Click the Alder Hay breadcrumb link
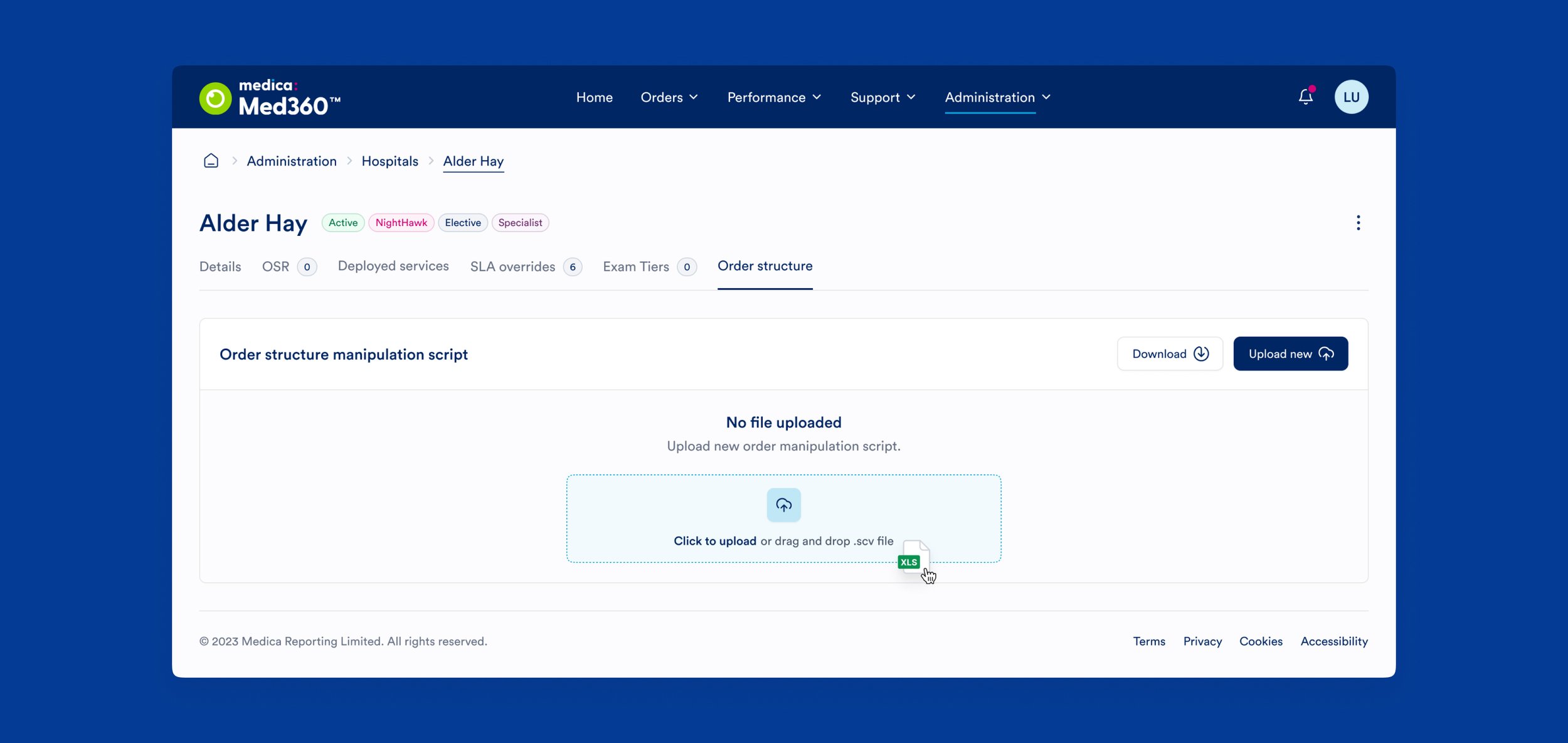The image size is (1568, 743). 473,161
